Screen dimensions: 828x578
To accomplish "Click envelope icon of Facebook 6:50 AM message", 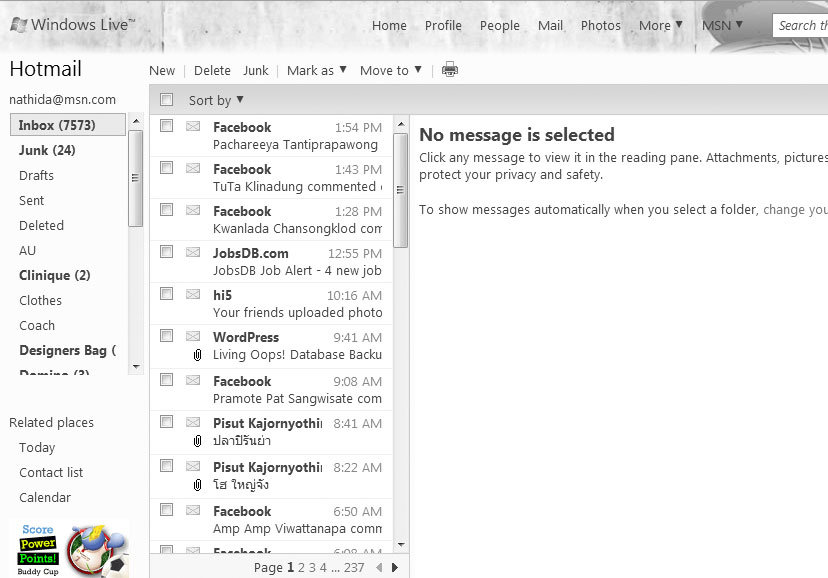I will click(193, 510).
